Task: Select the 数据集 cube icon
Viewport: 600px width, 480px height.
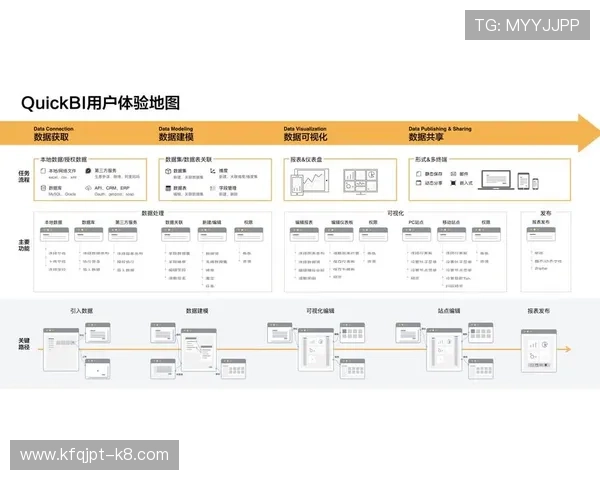Action: click(x=168, y=171)
